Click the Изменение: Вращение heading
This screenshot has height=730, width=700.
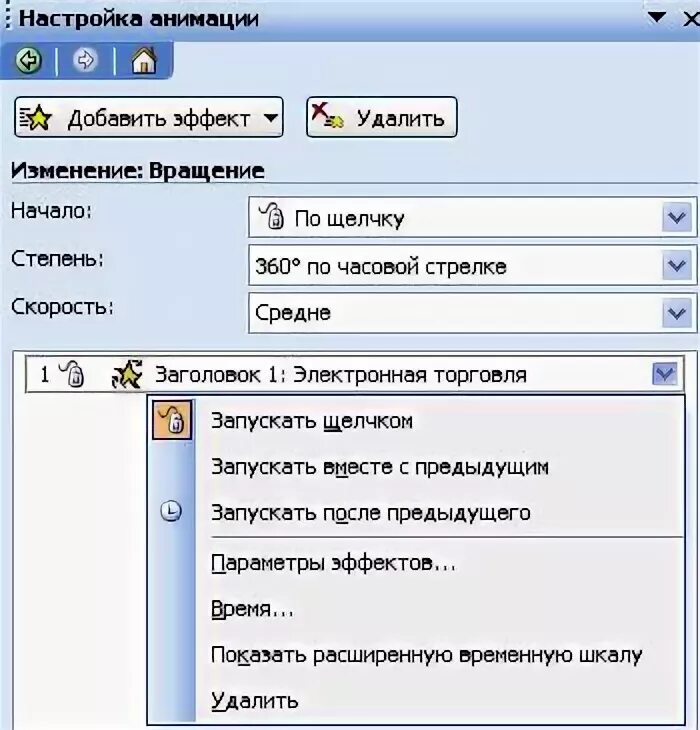pos(138,171)
